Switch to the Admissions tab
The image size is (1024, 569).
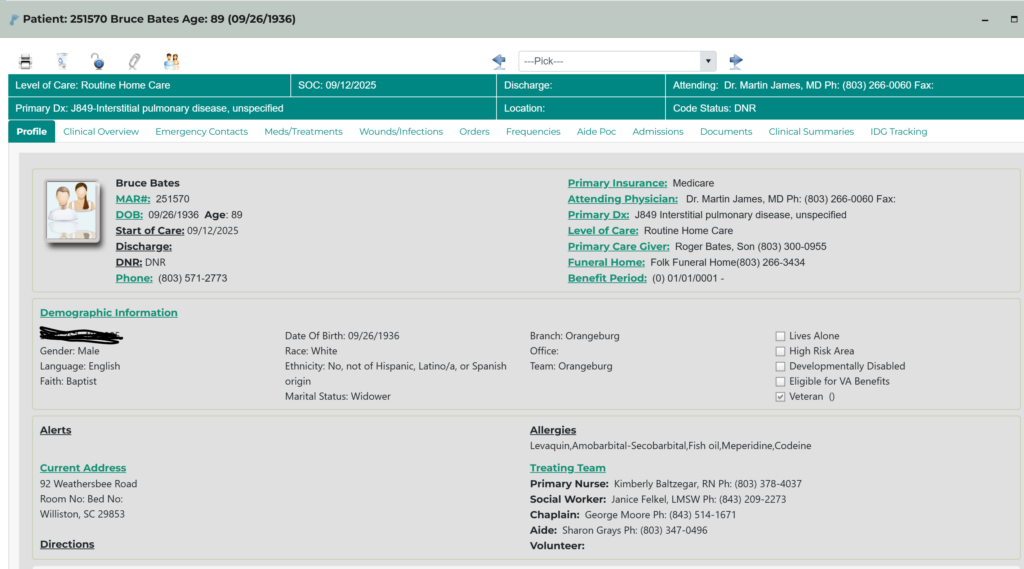tap(658, 131)
